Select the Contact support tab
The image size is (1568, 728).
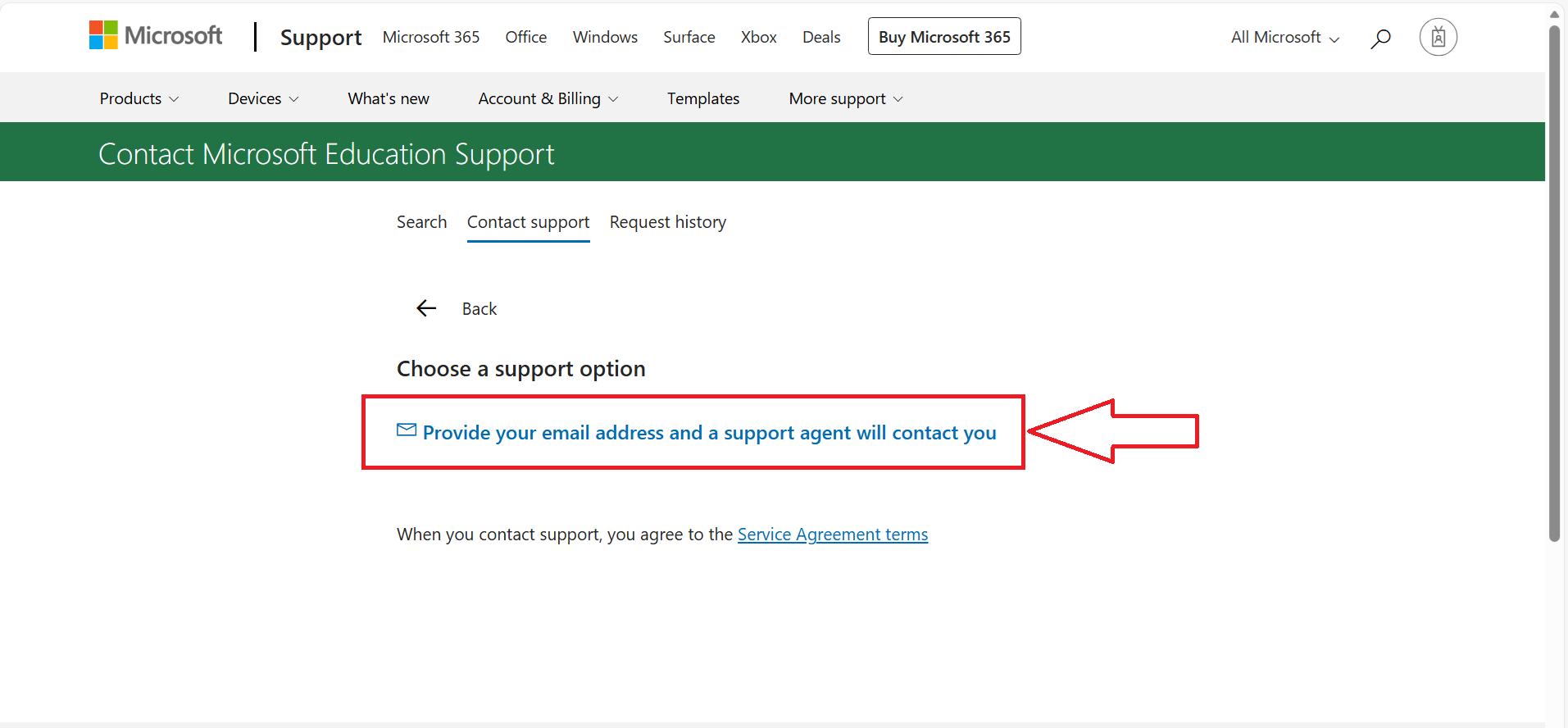pos(529,222)
